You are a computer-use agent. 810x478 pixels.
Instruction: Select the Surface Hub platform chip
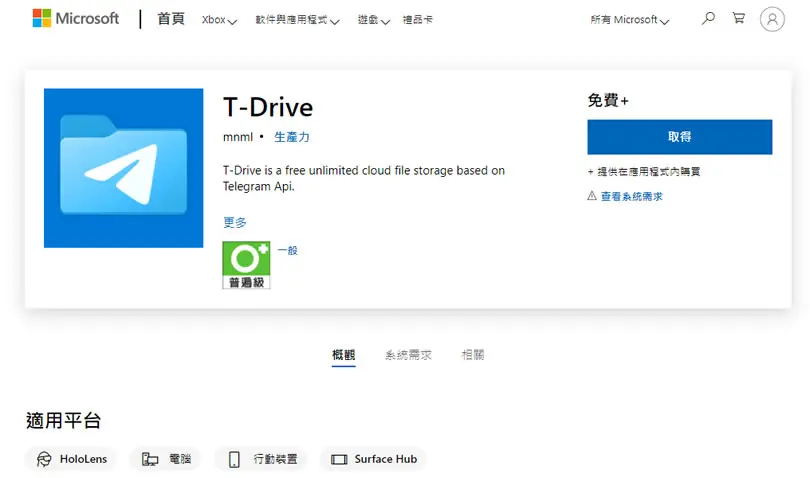[373, 459]
